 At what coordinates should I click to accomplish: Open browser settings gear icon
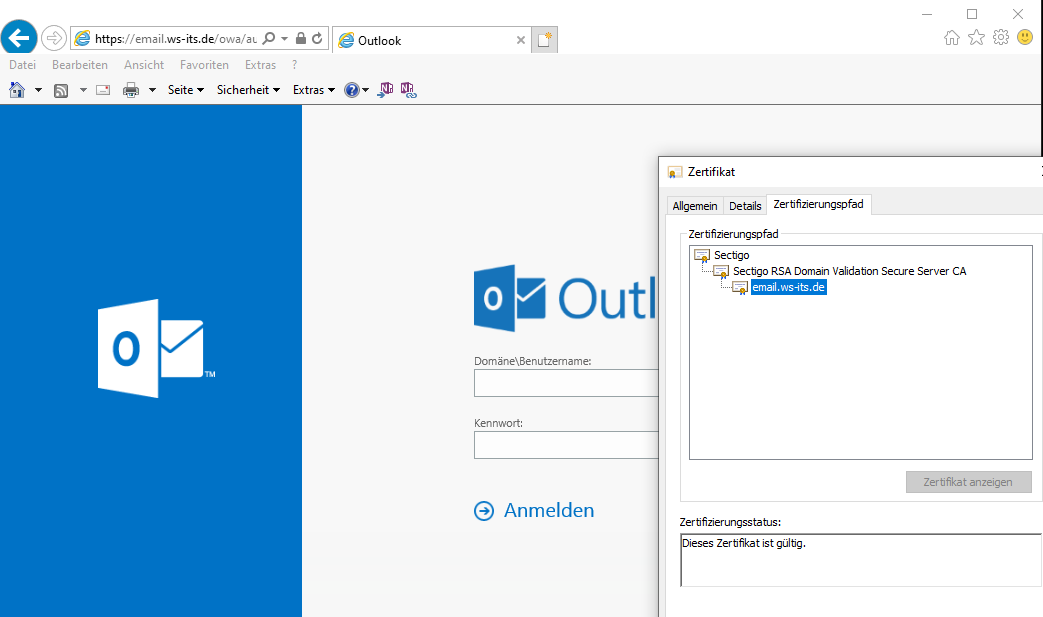coord(1001,37)
